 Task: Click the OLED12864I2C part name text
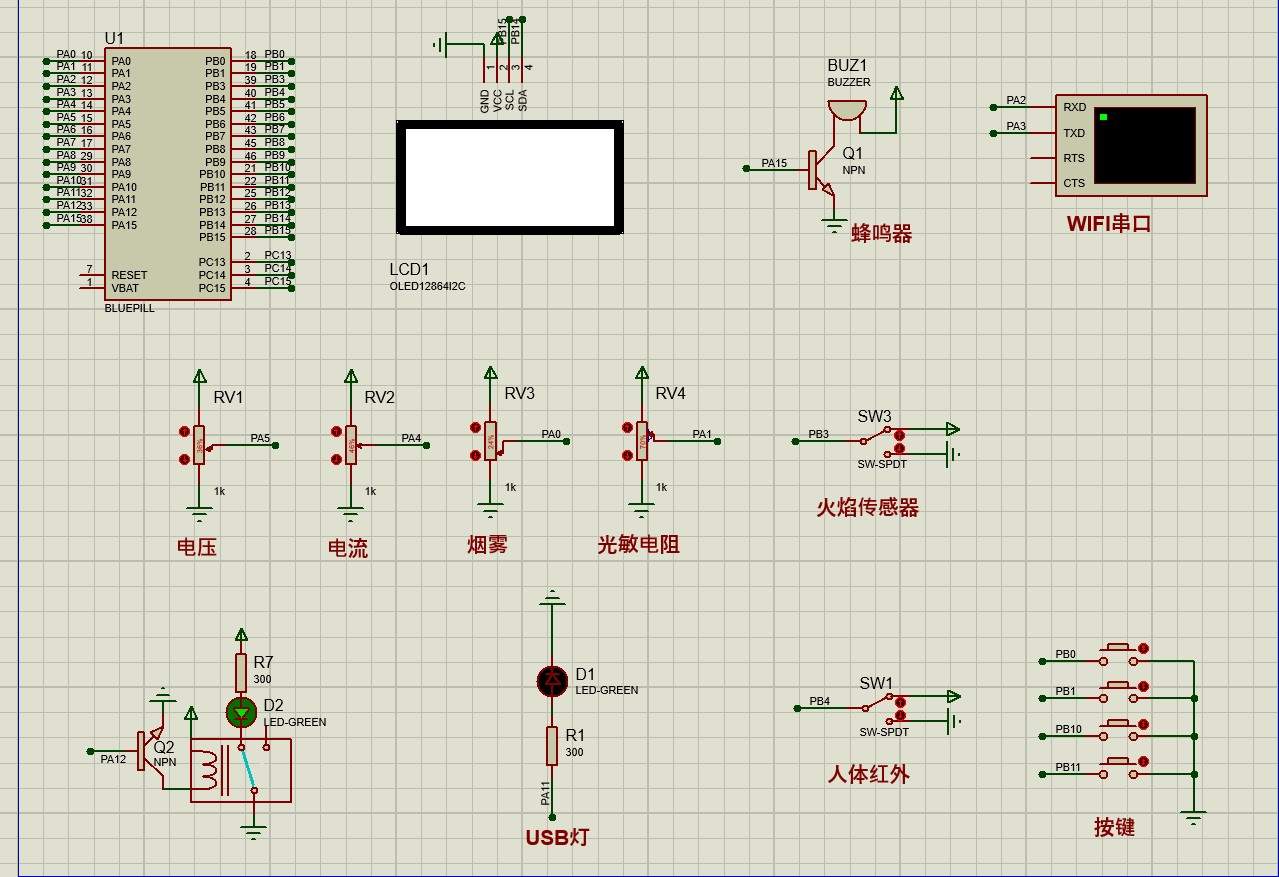(x=427, y=286)
